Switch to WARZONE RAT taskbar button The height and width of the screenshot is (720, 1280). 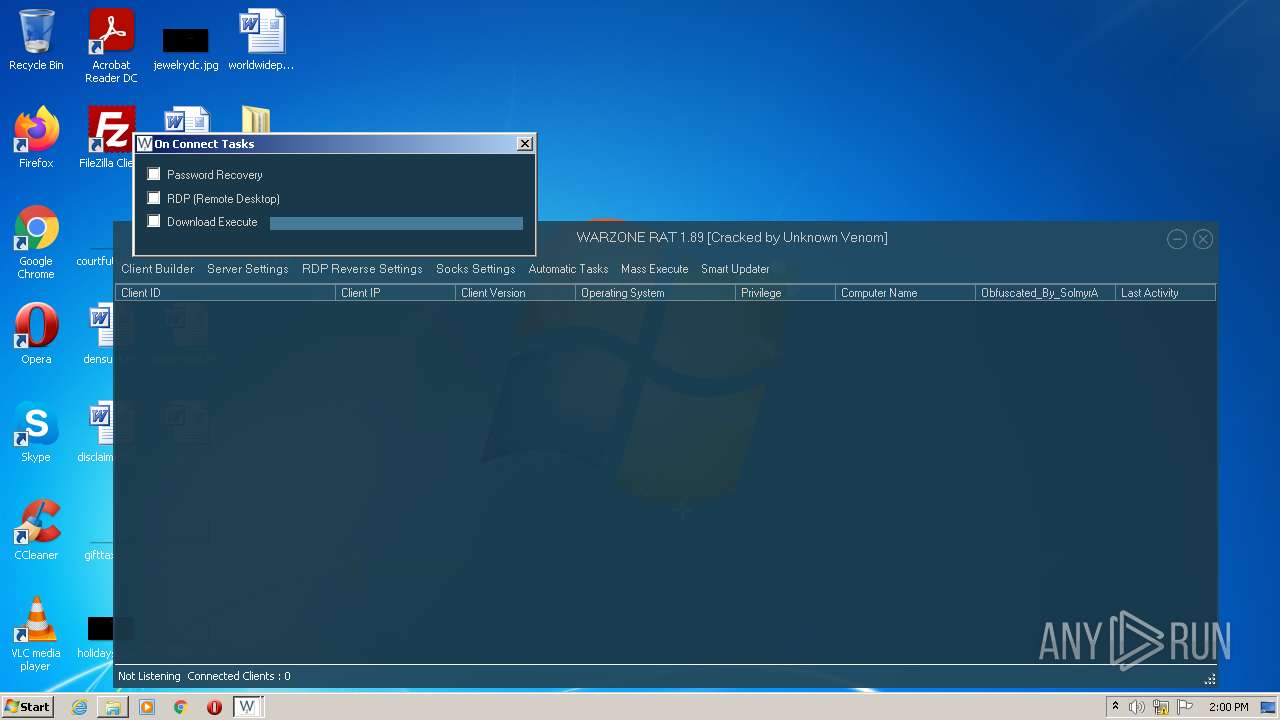[x=247, y=707]
